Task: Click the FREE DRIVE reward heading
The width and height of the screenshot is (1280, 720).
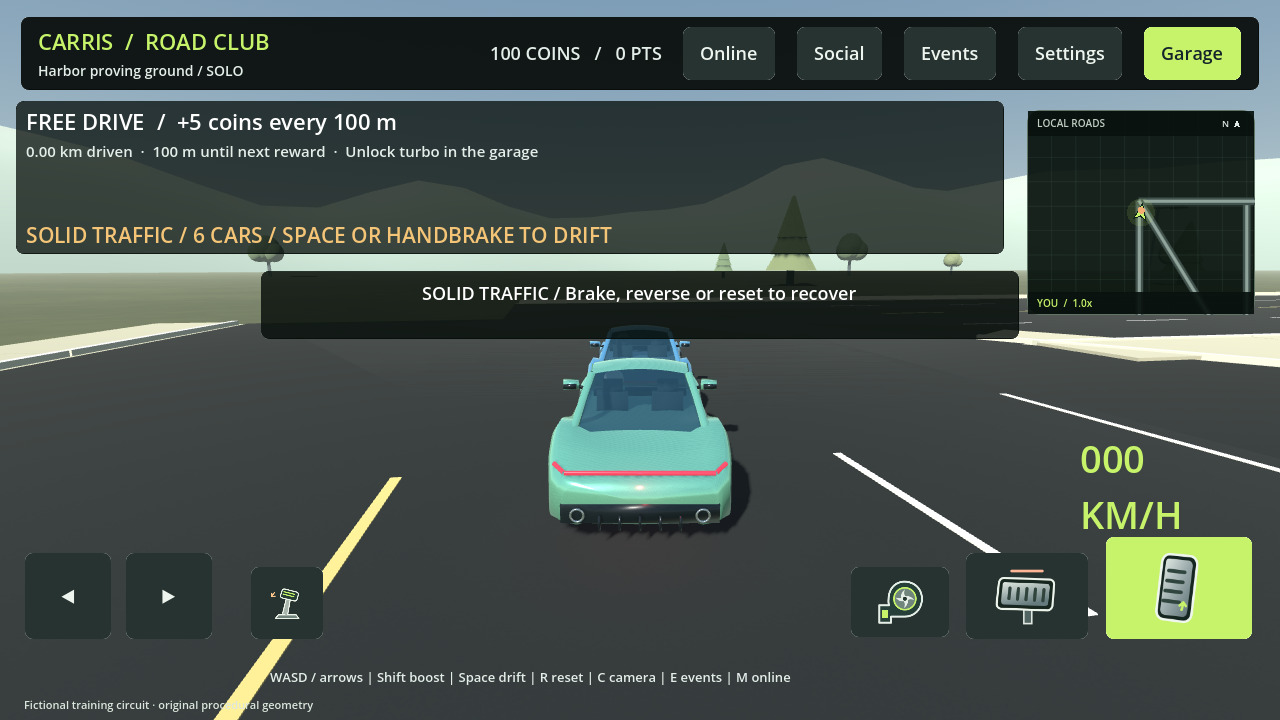Action: (x=211, y=122)
